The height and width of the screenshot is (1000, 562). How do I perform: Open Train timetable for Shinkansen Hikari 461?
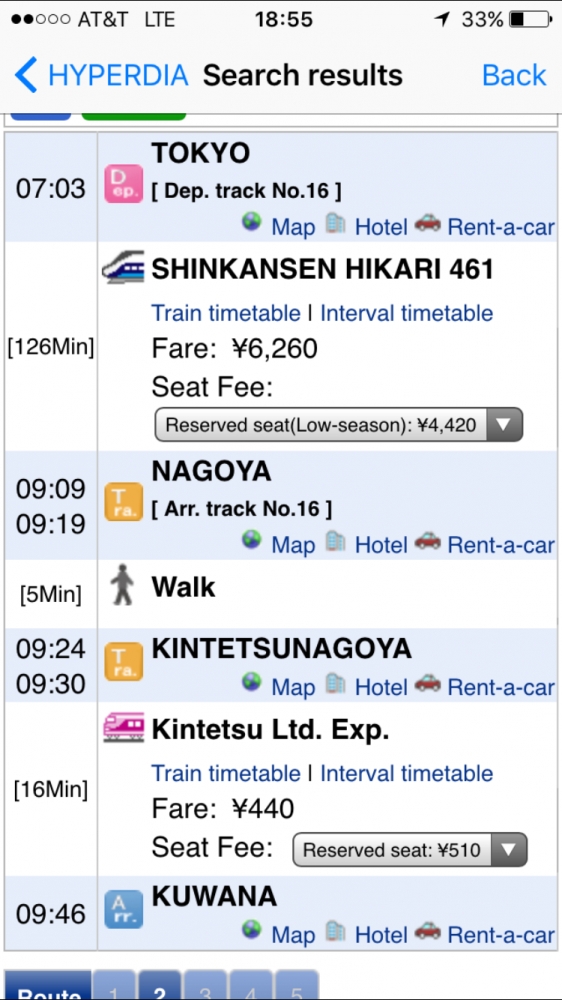click(x=226, y=313)
